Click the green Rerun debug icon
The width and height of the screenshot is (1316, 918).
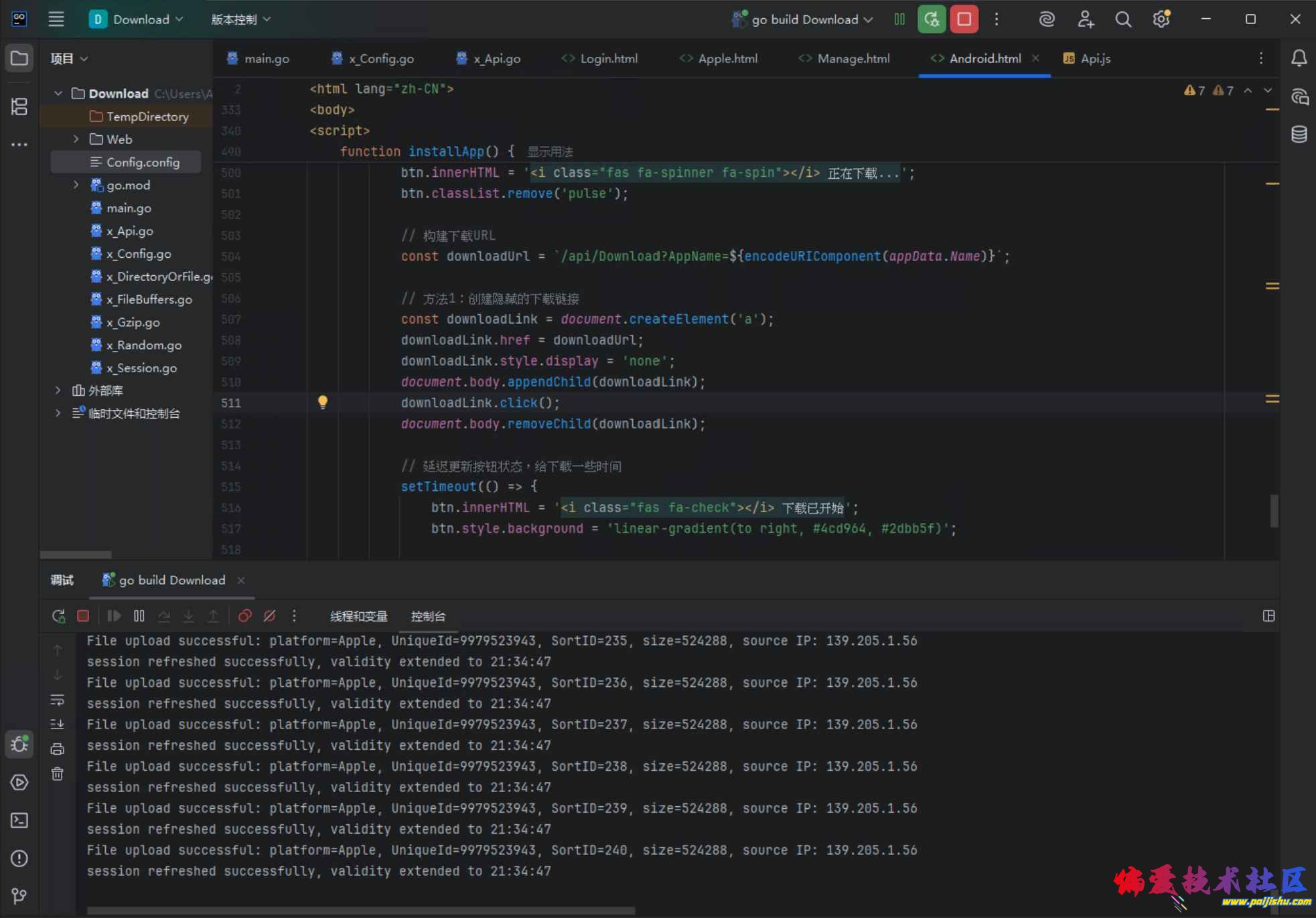931,19
